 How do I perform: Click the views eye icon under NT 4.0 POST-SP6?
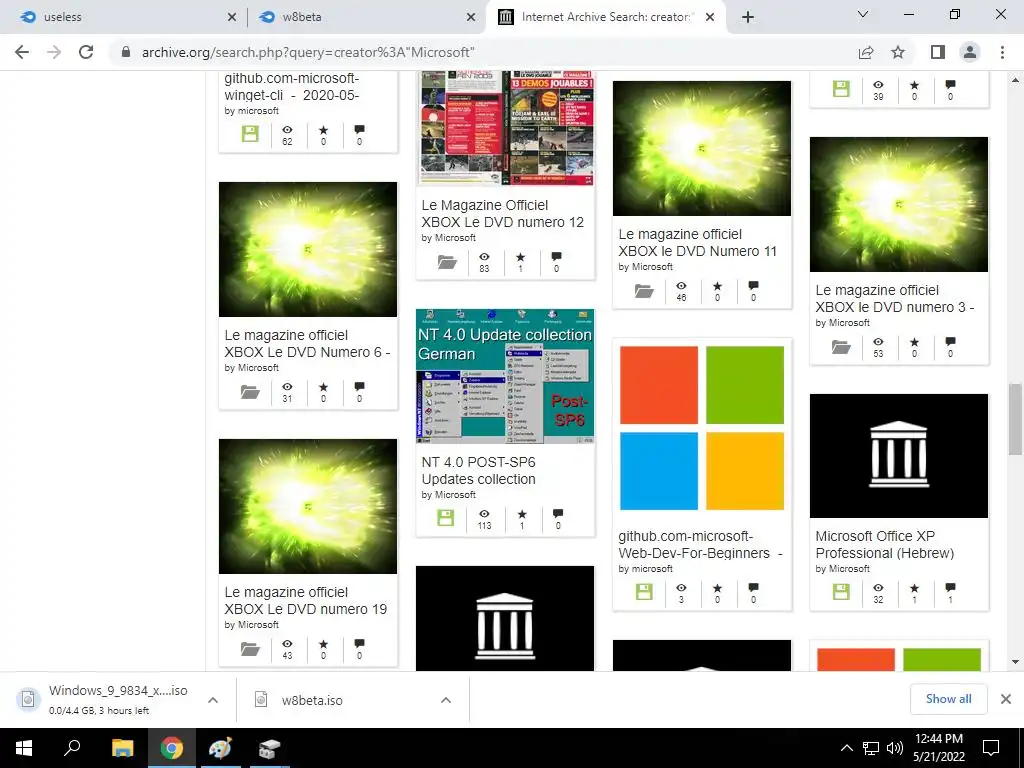tap(485, 514)
